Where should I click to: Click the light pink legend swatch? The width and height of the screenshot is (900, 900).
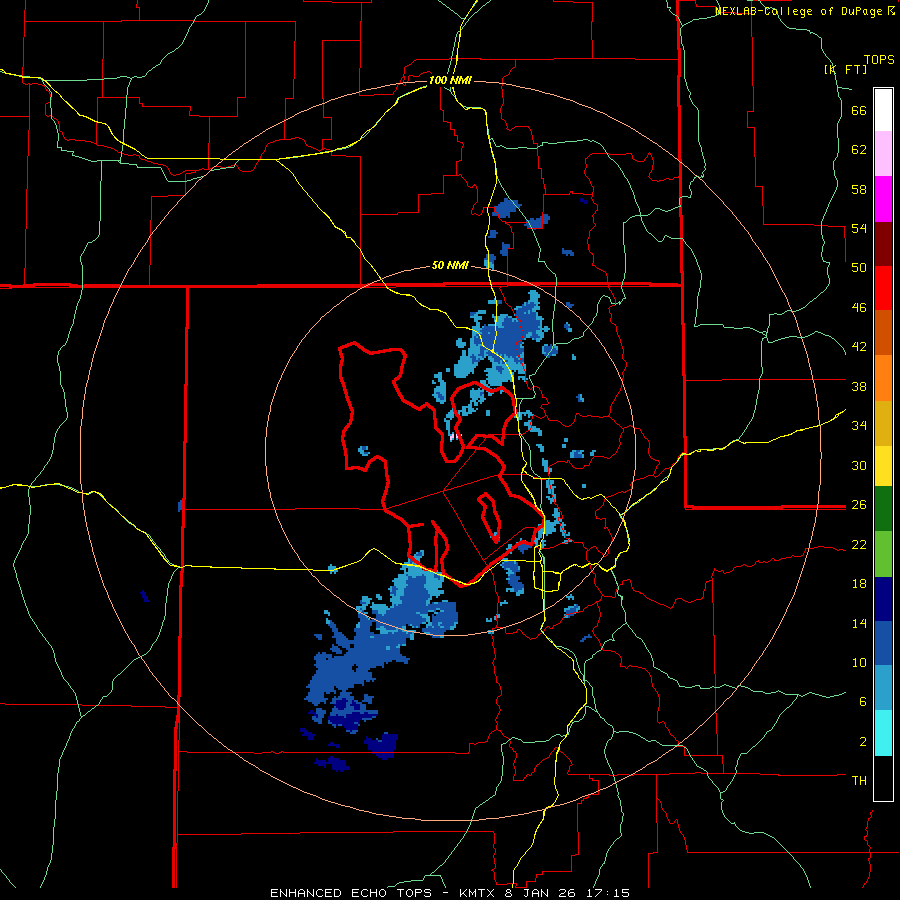coord(883,154)
